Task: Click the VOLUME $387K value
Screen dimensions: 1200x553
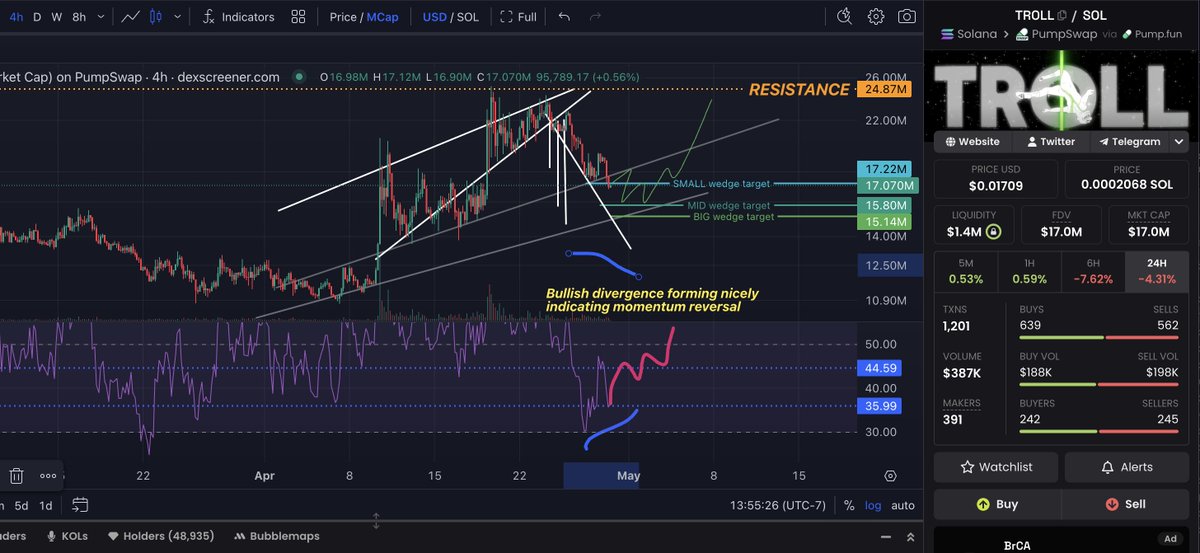Action: point(964,372)
